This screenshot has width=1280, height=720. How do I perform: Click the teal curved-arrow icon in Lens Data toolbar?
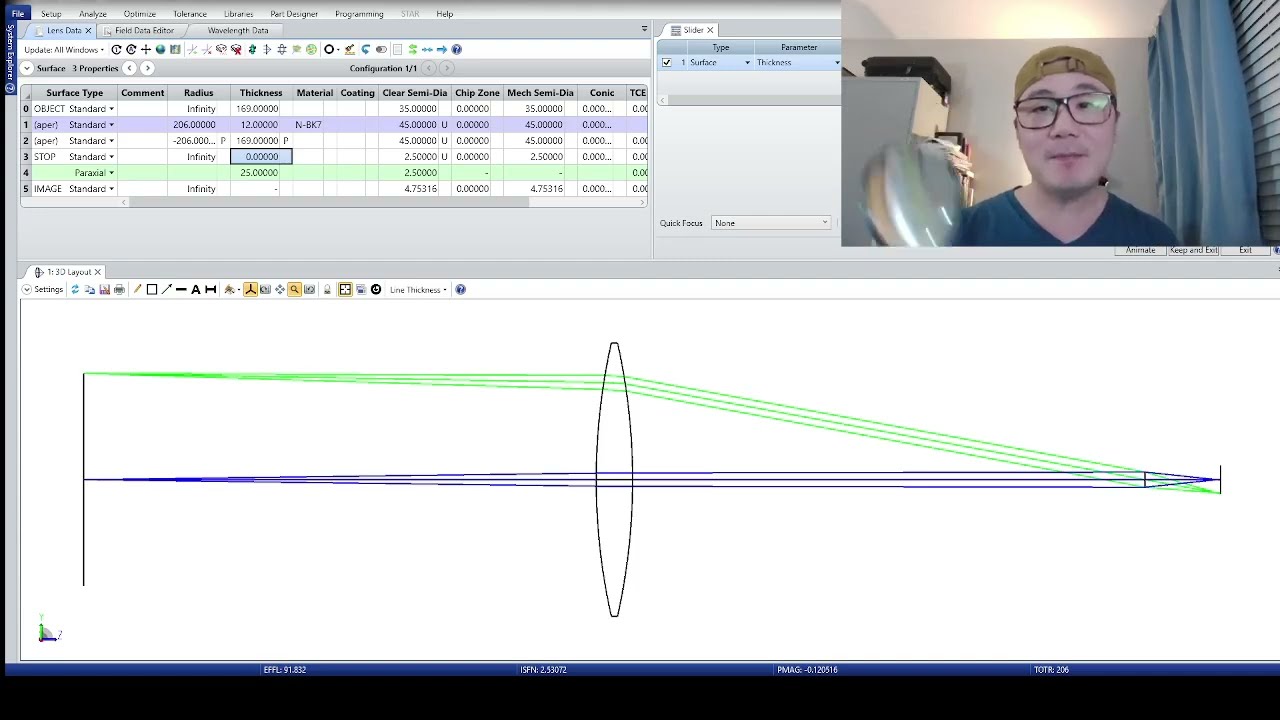click(365, 49)
